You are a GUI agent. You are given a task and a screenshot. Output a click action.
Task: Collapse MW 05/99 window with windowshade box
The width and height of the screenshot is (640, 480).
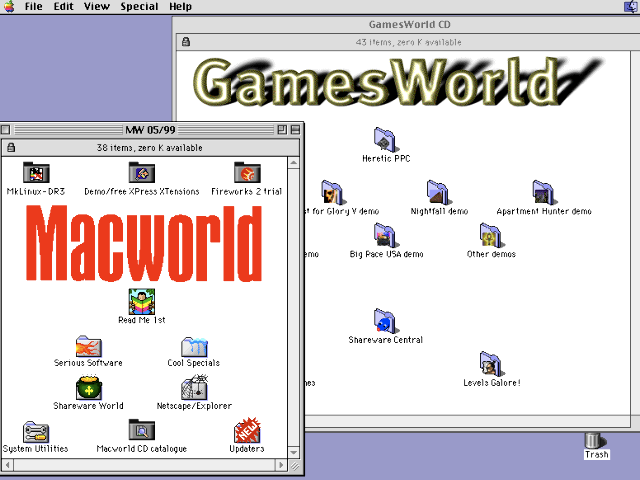296,130
